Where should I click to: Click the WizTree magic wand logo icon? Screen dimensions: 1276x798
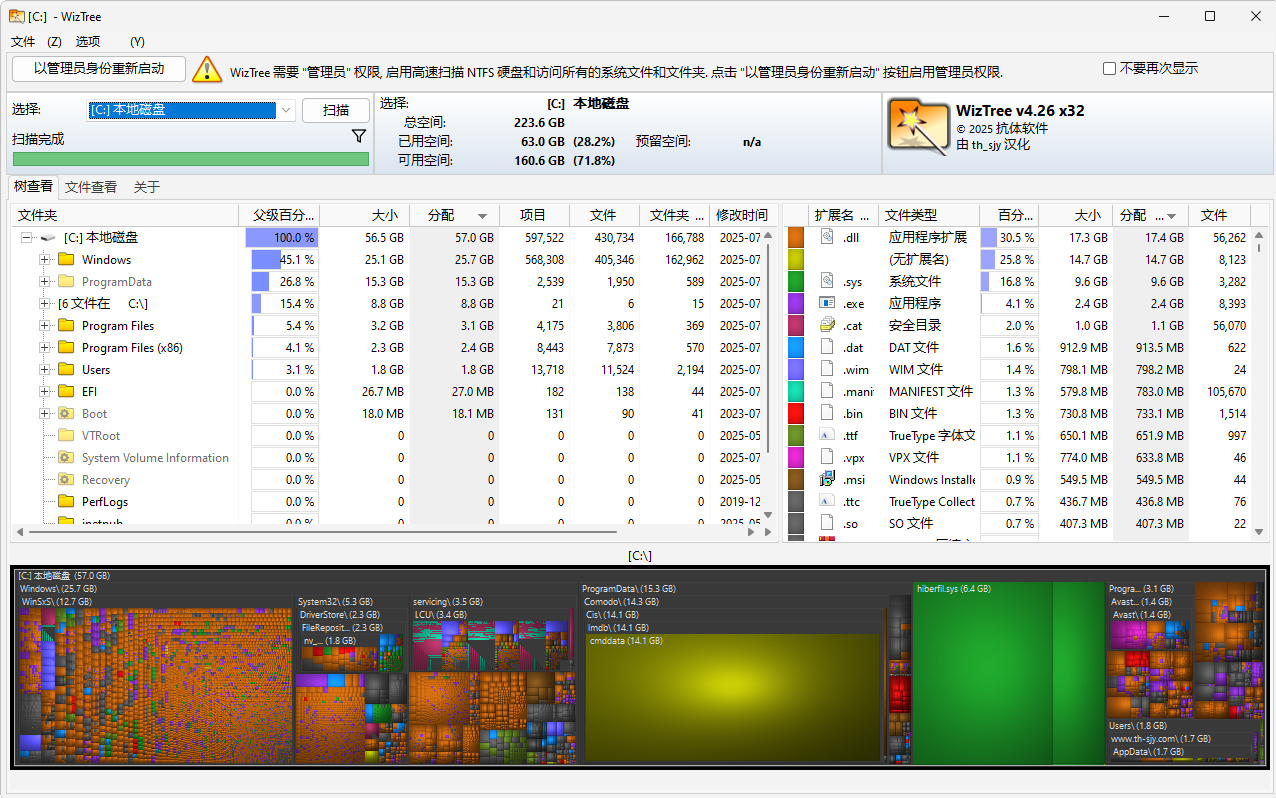coord(917,128)
